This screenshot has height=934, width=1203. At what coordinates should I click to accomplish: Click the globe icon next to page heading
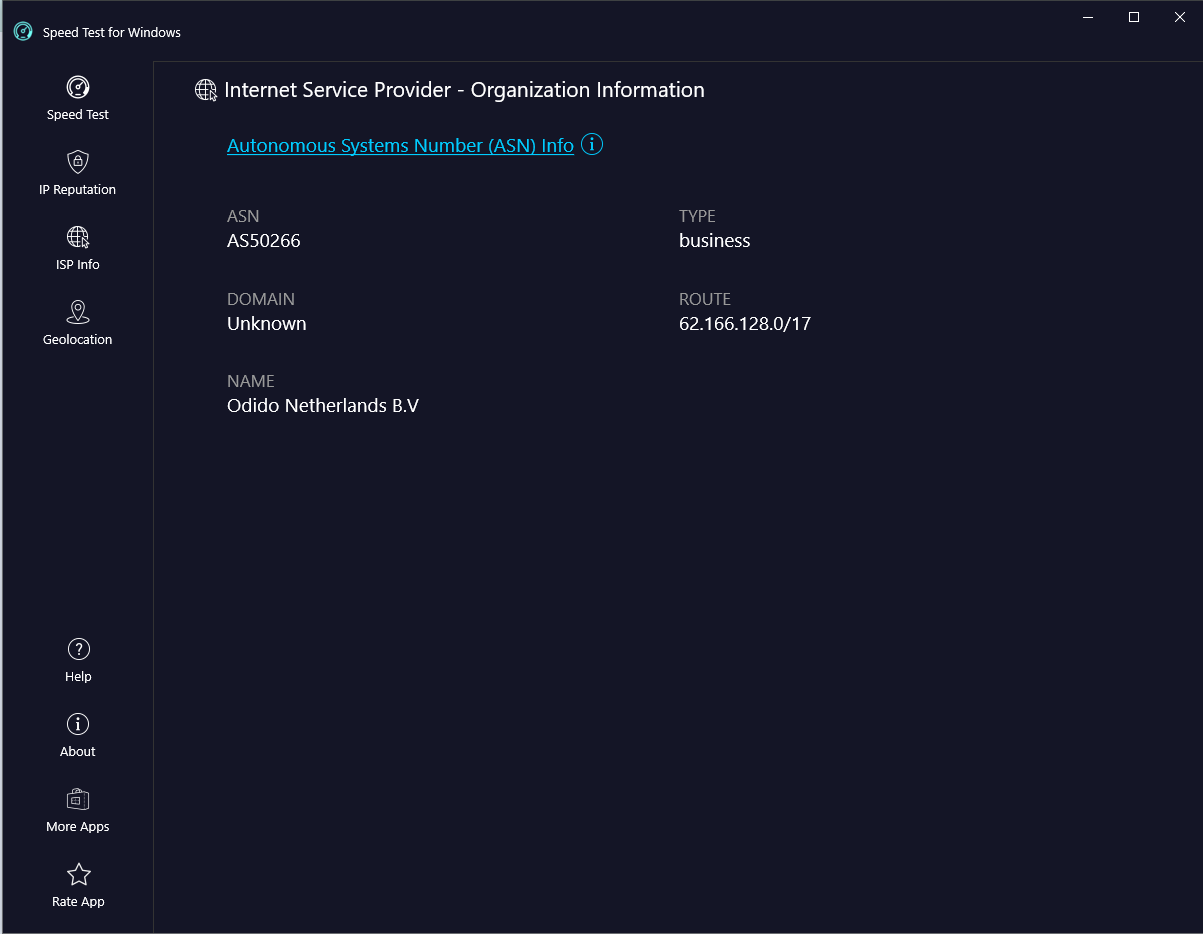[206, 90]
